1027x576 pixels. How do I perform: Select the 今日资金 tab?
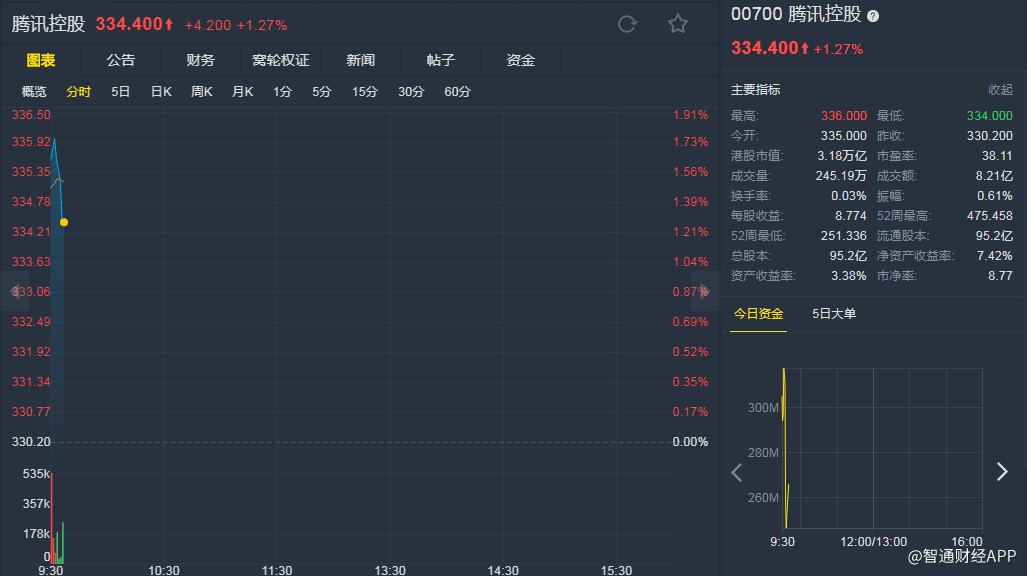coord(758,314)
